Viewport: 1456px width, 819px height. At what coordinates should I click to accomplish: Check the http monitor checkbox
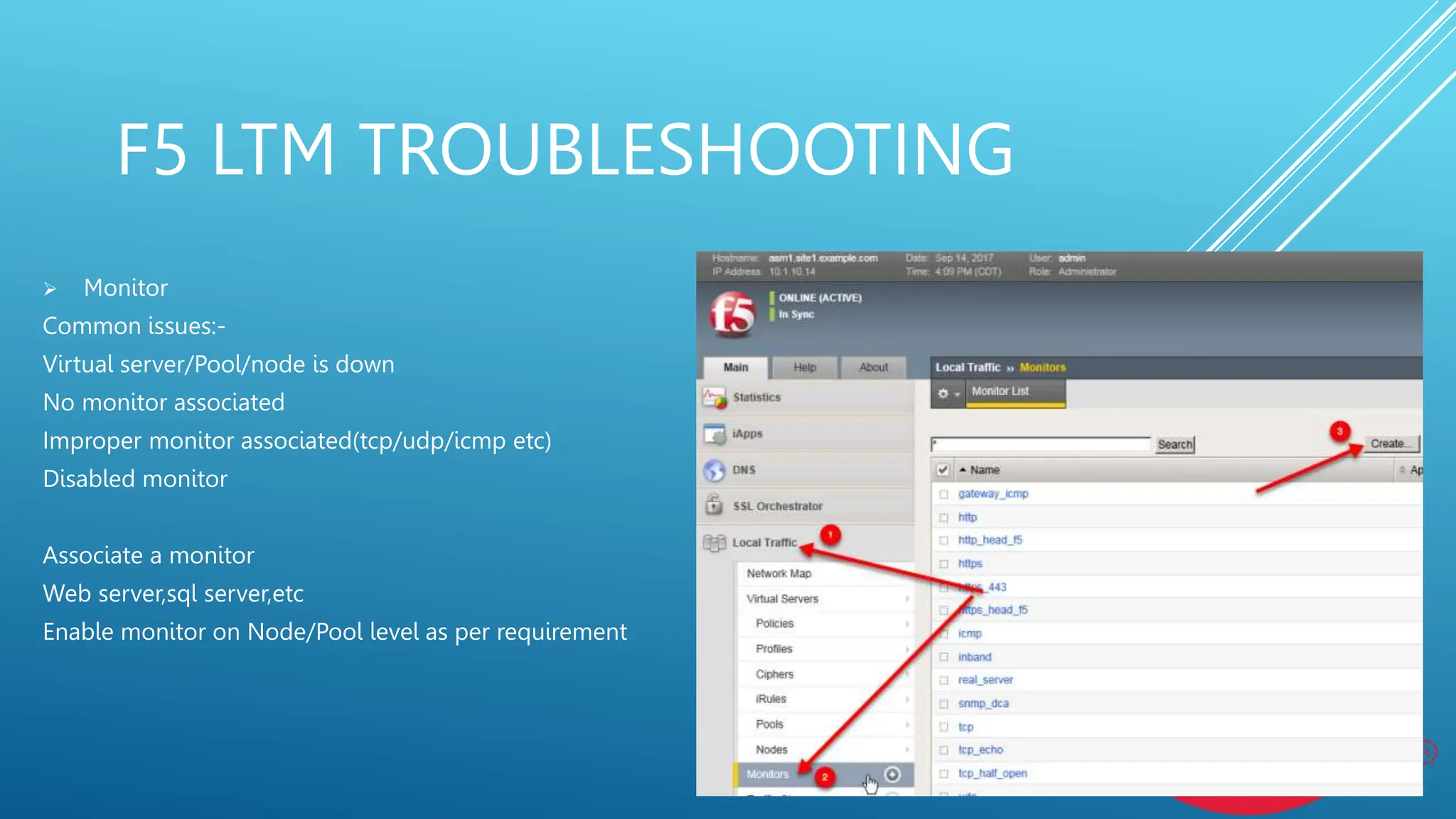point(943,518)
